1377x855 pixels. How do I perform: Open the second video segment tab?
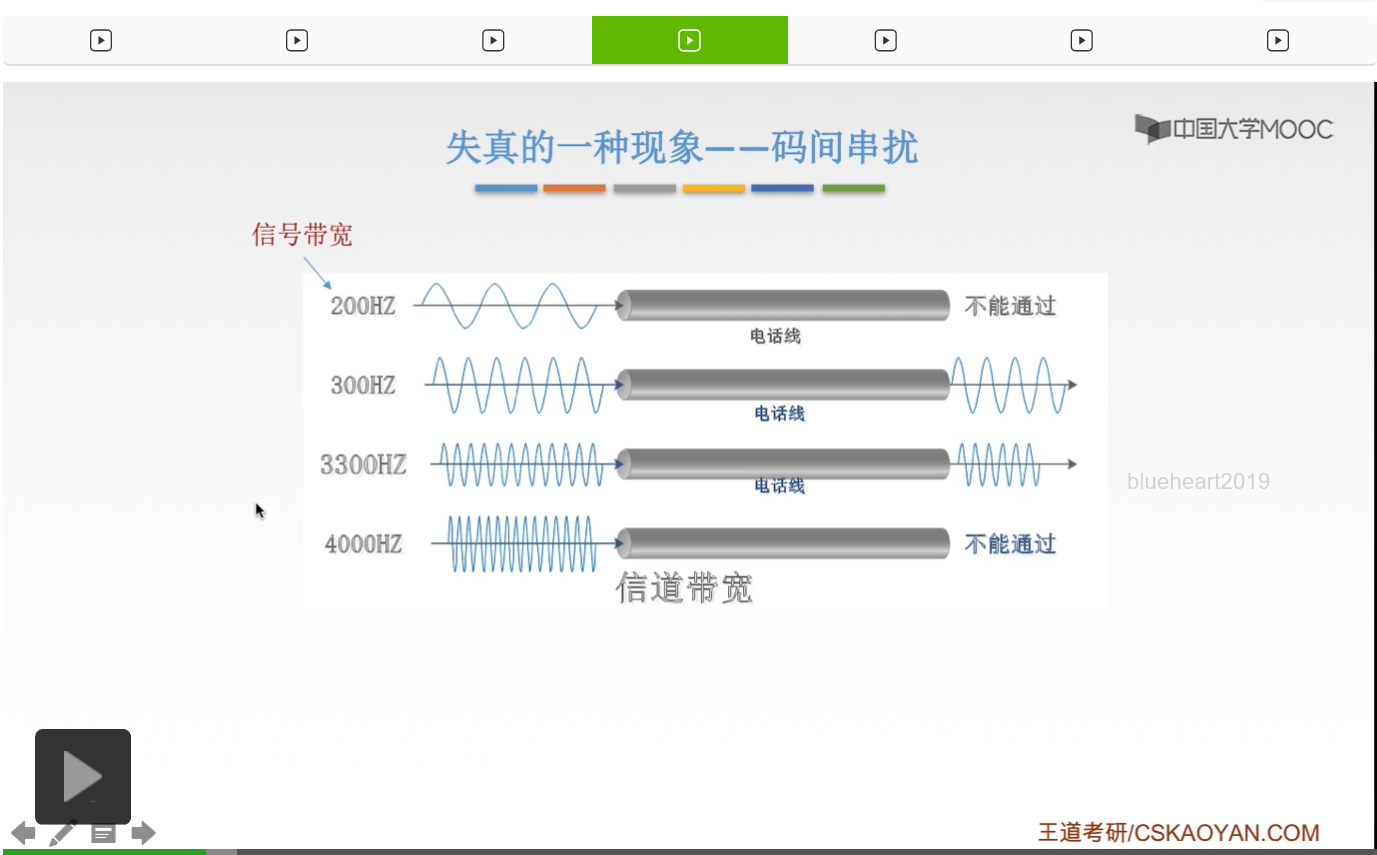pos(297,40)
